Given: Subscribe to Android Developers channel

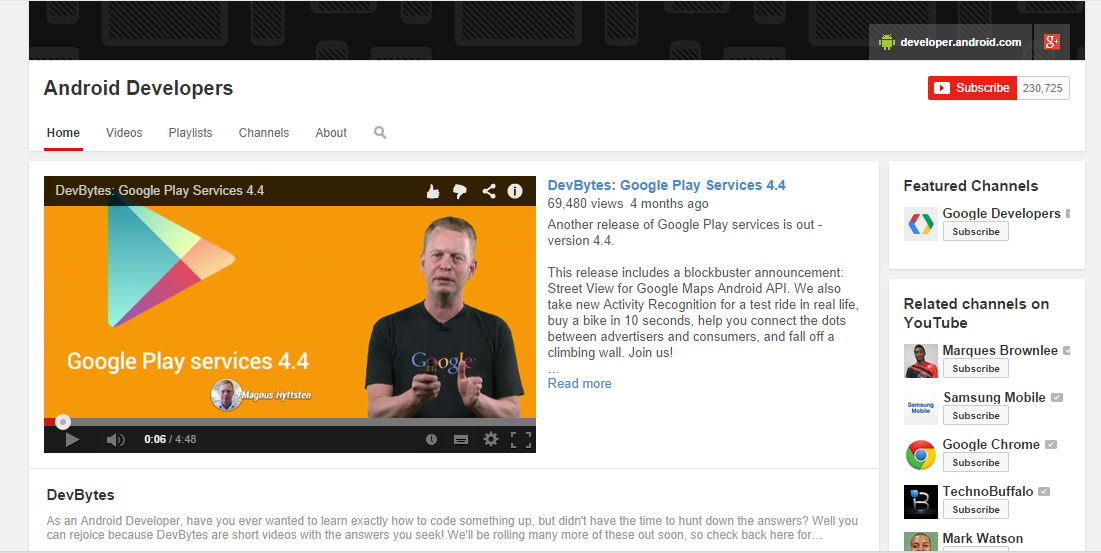Looking at the screenshot, I should tap(972, 88).
